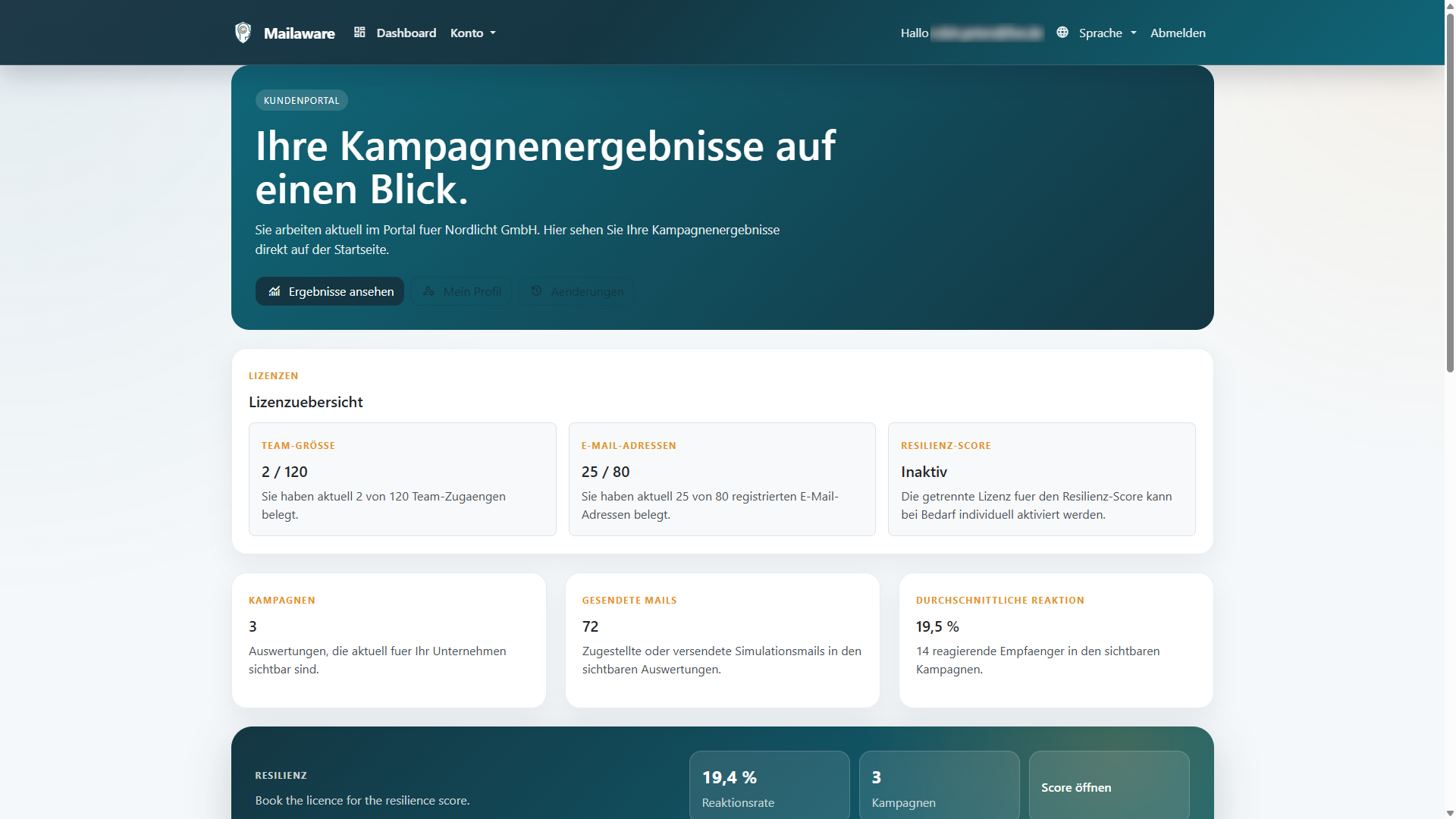Viewport: 1456px width, 819px height.
Task: Open the Dashboard menu item
Action: (x=395, y=33)
